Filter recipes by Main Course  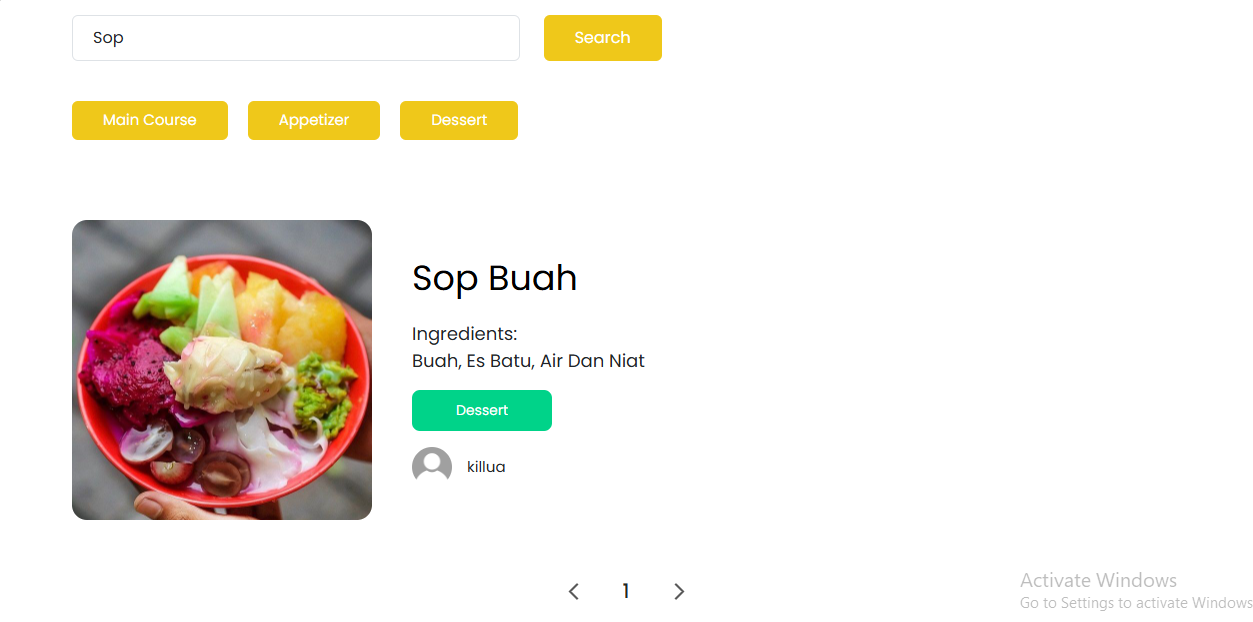(x=149, y=120)
